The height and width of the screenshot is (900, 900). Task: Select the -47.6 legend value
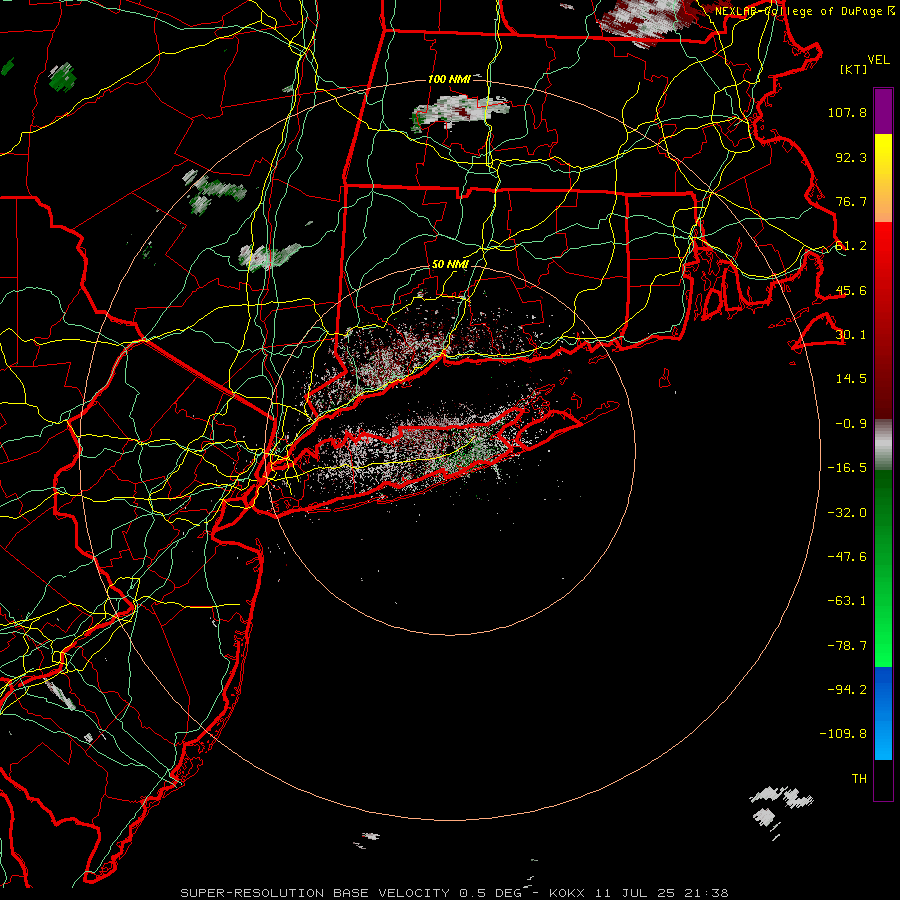pyautogui.click(x=847, y=557)
